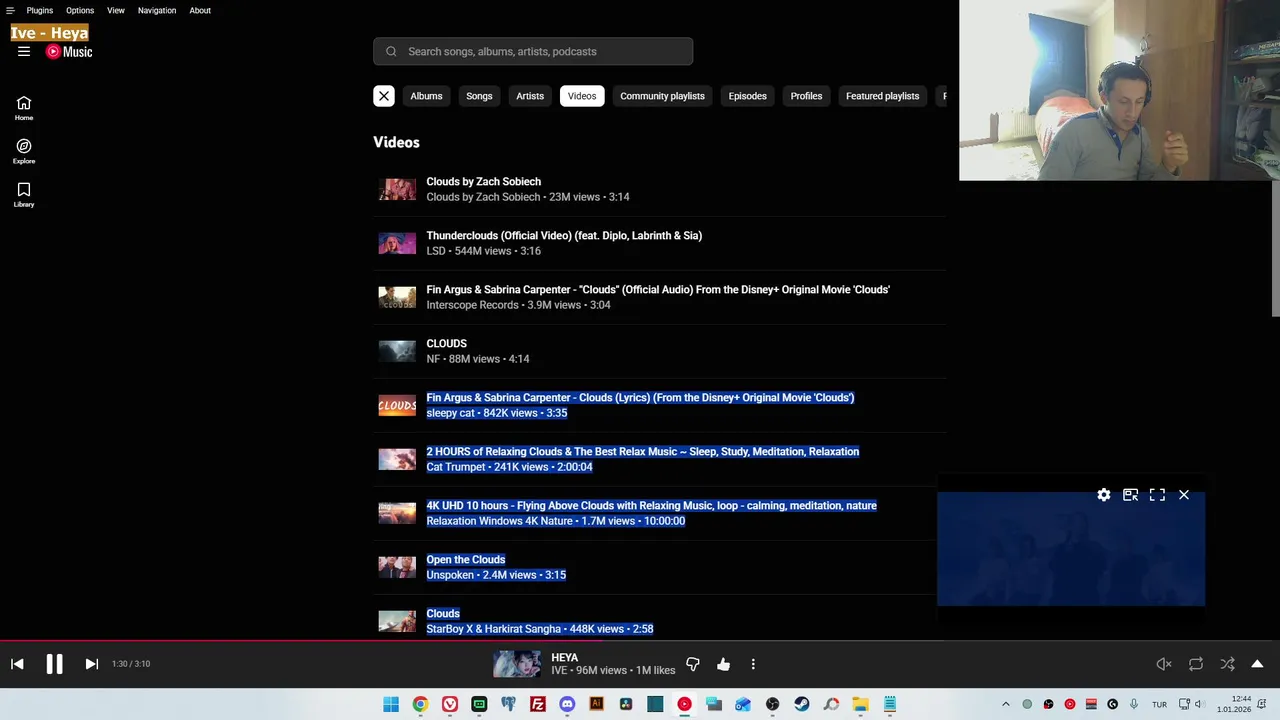Click the HEYA album thumbnail in player bar

coord(517,664)
